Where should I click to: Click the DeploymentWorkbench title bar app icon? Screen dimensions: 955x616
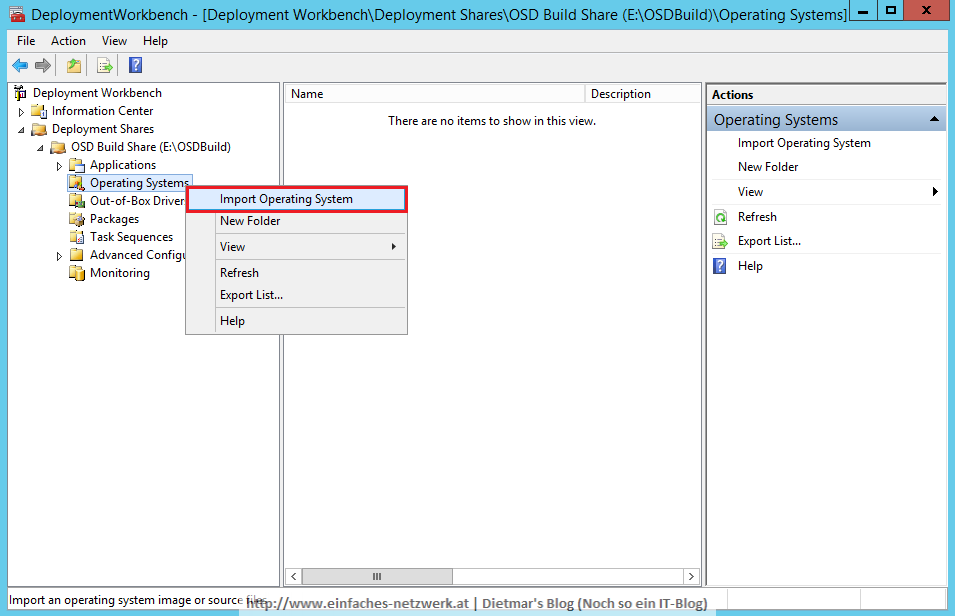click(17, 14)
